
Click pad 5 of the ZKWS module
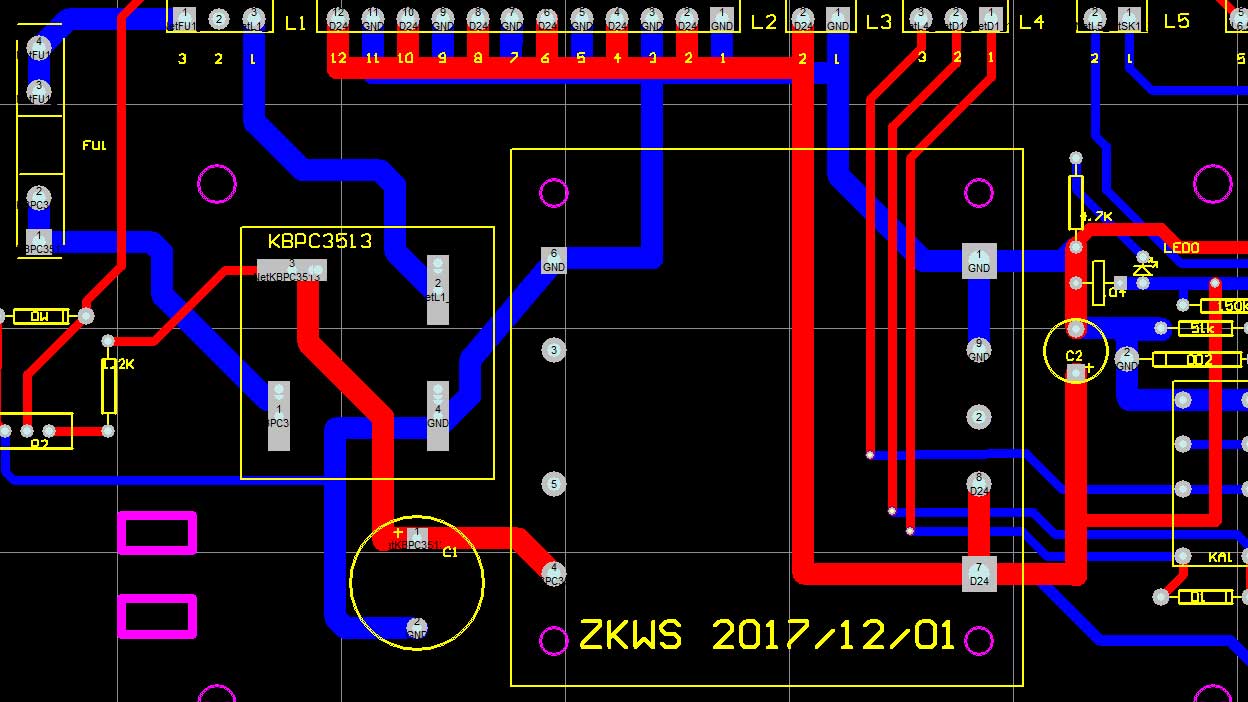(x=553, y=484)
